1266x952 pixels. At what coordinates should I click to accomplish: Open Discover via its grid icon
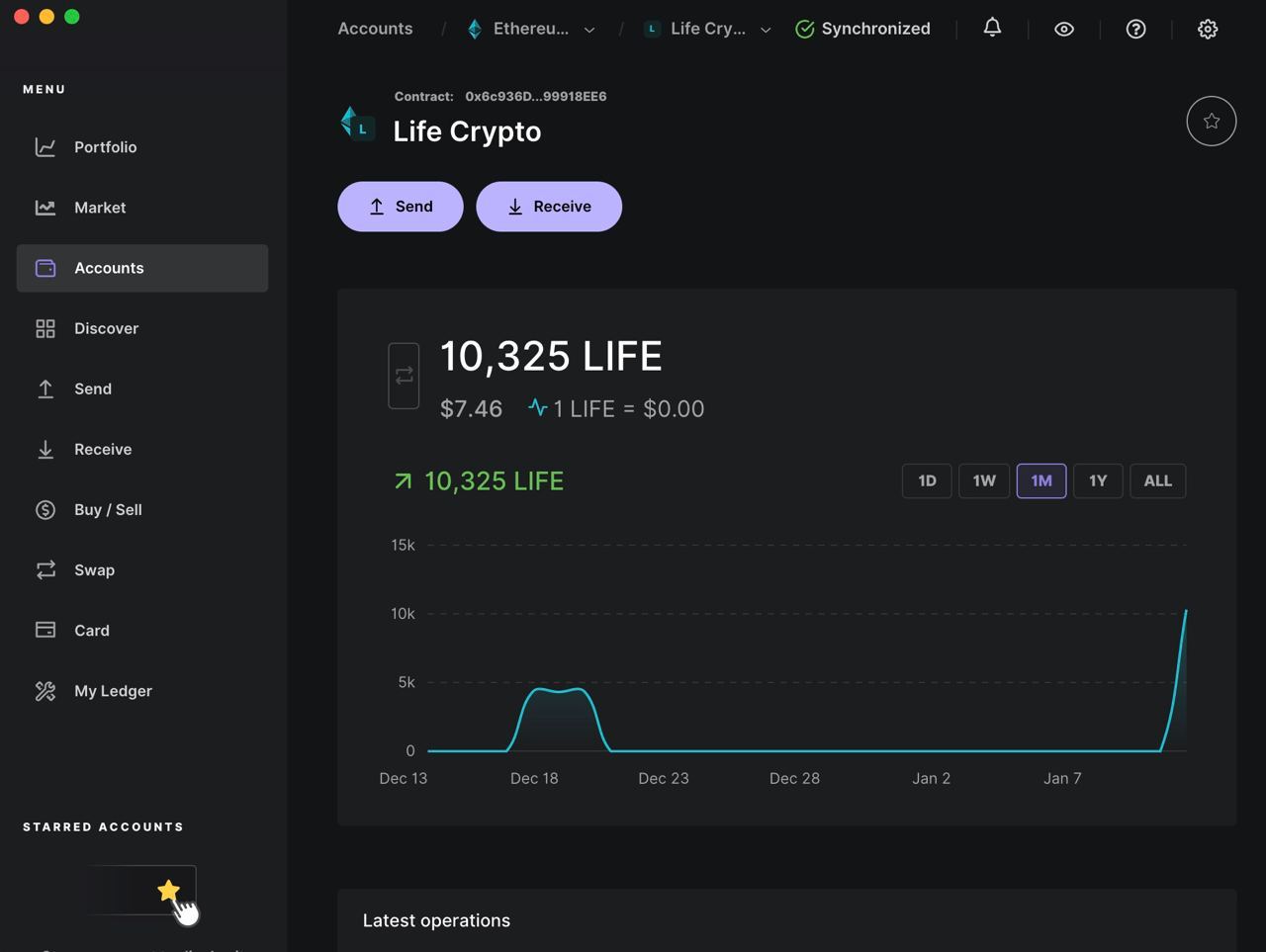click(x=45, y=328)
